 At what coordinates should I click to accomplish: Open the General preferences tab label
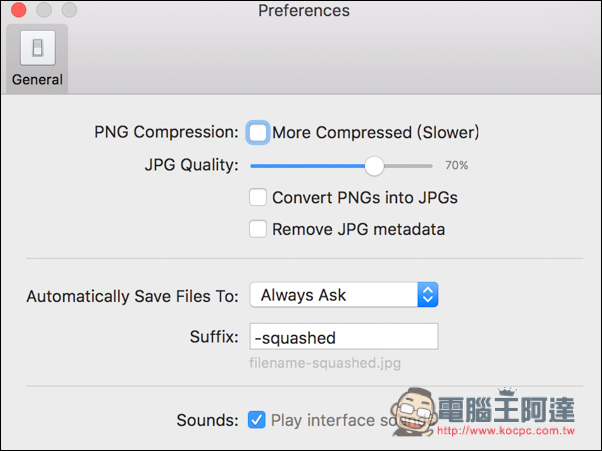(37, 80)
